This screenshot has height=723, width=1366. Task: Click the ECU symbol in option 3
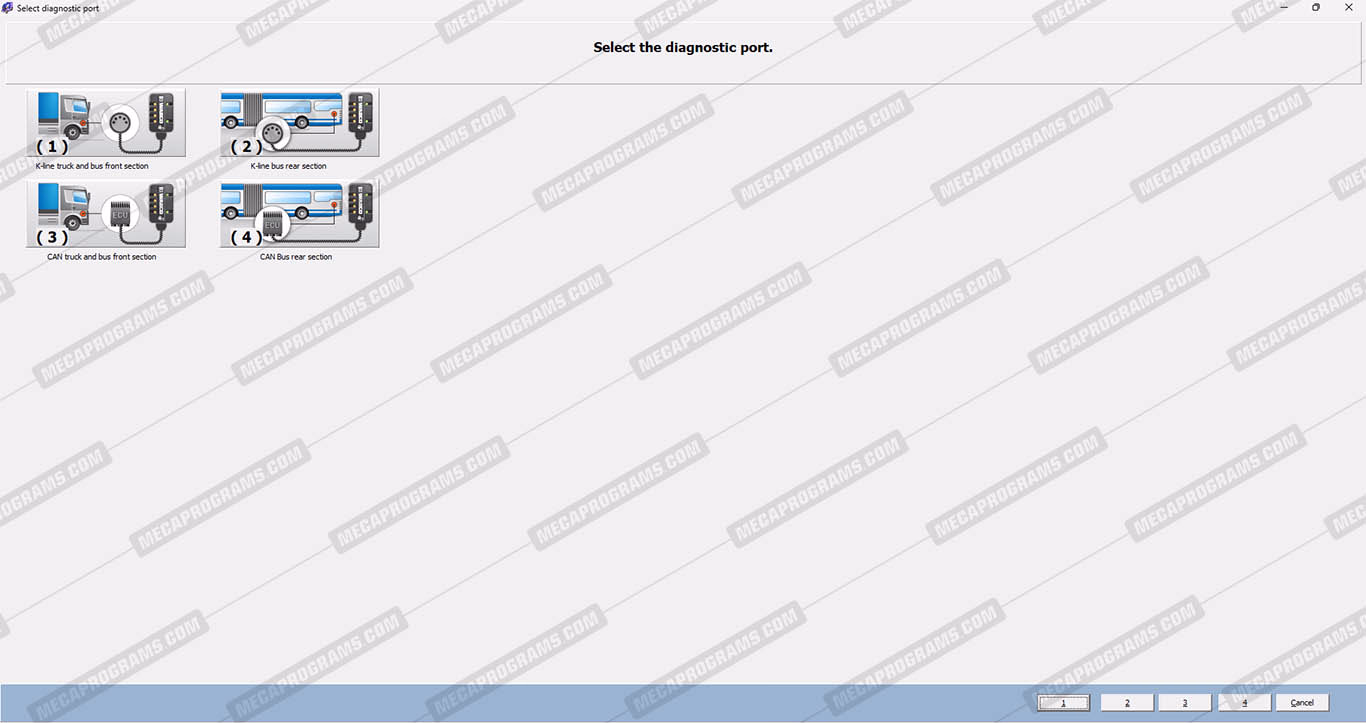coord(120,214)
